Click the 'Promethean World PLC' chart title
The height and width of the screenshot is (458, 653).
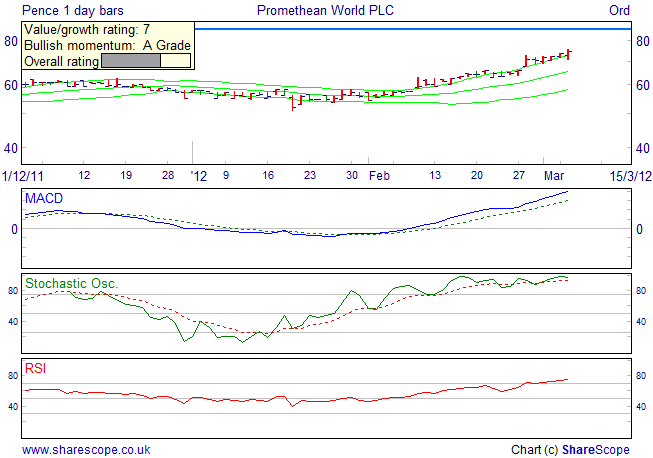(325, 10)
